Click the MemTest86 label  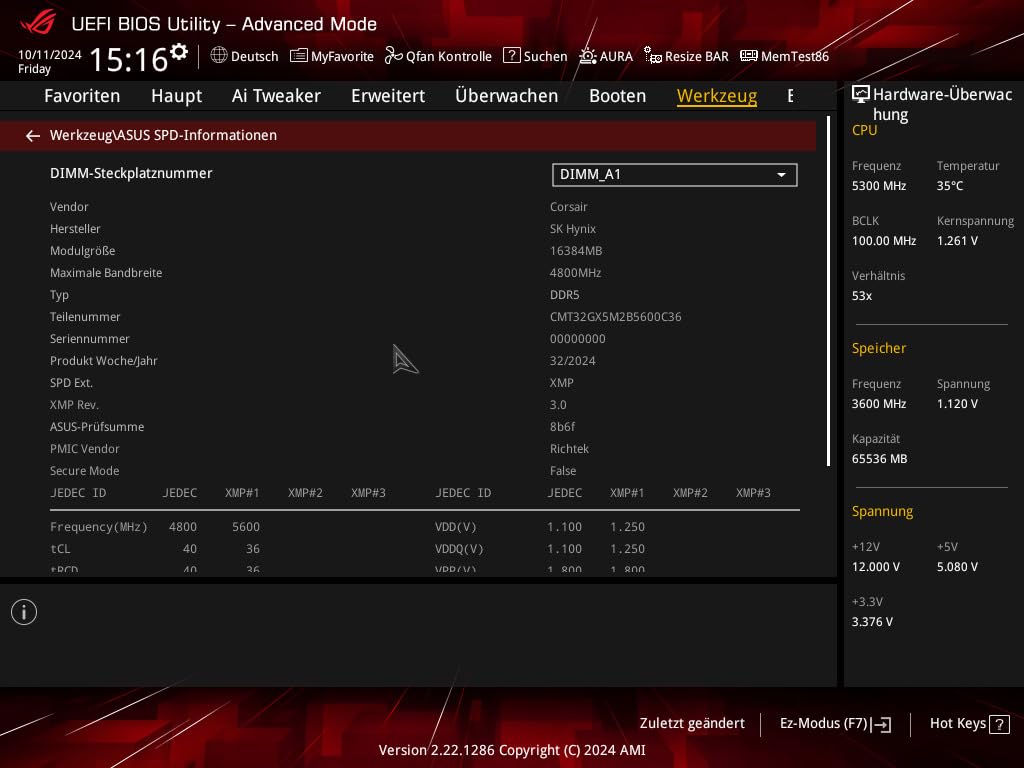click(x=795, y=56)
